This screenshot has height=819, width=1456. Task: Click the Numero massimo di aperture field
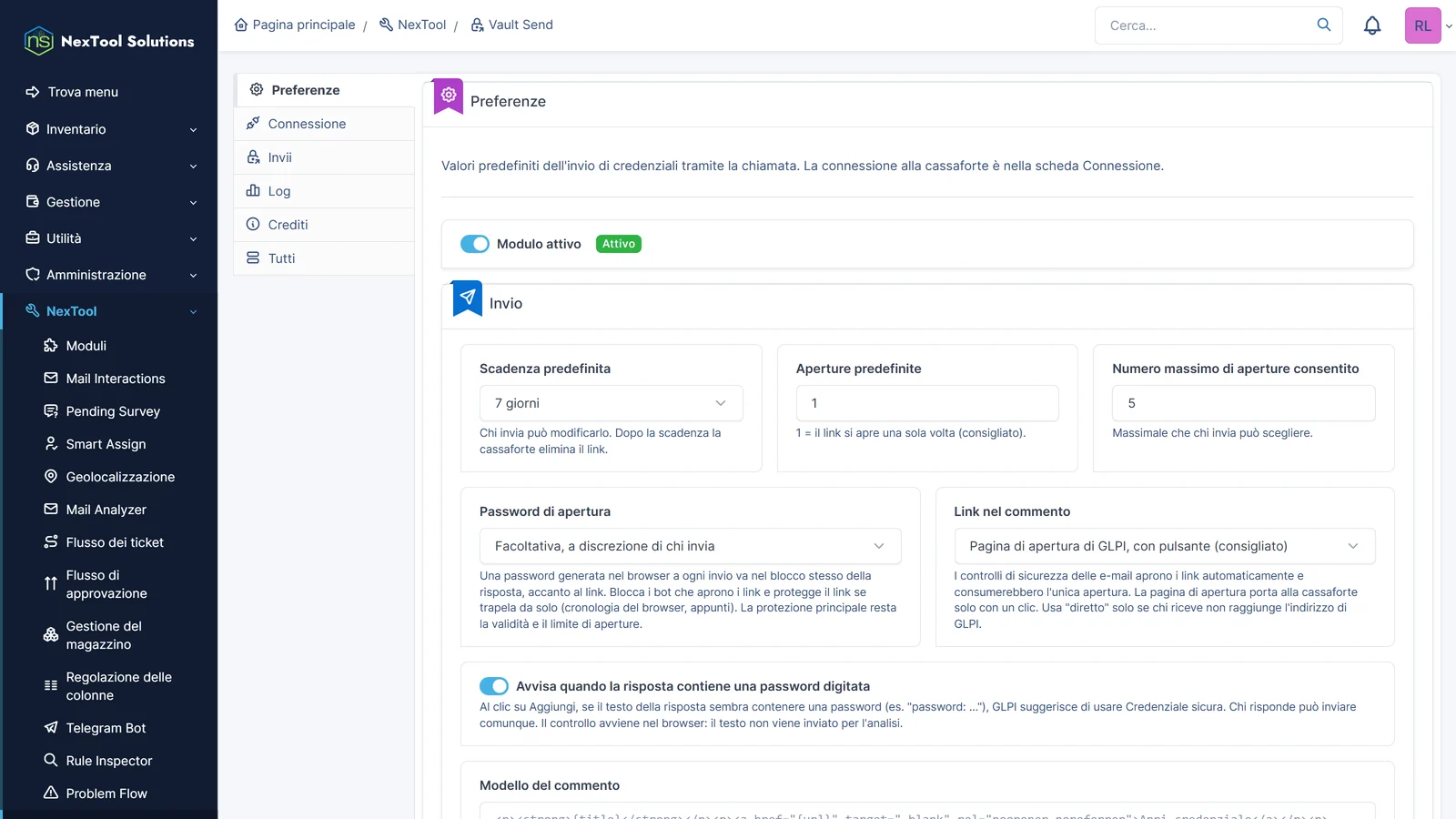click(1243, 403)
